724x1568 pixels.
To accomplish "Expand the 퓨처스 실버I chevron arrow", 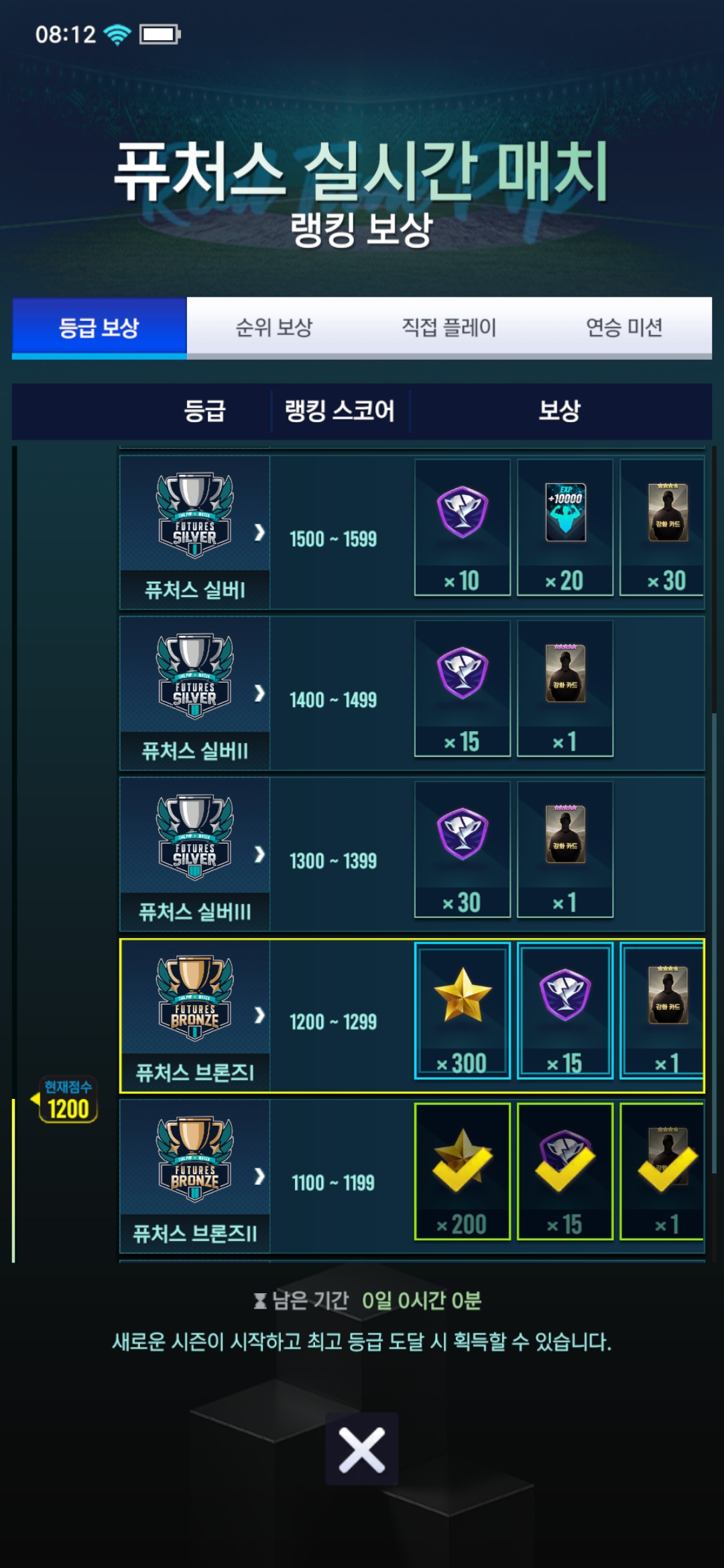I will (259, 532).
